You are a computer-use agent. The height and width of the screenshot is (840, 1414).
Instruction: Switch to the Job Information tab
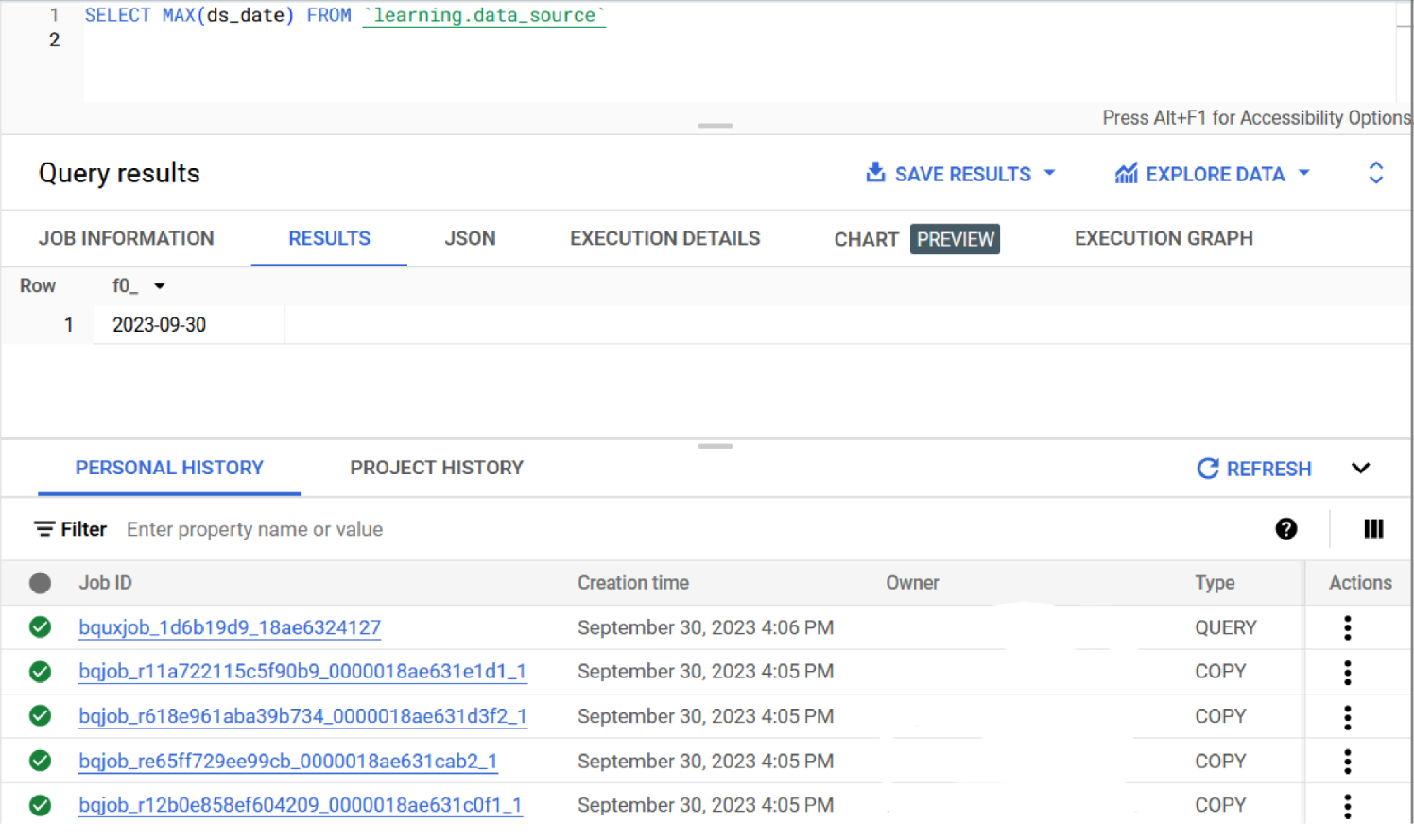tap(127, 238)
